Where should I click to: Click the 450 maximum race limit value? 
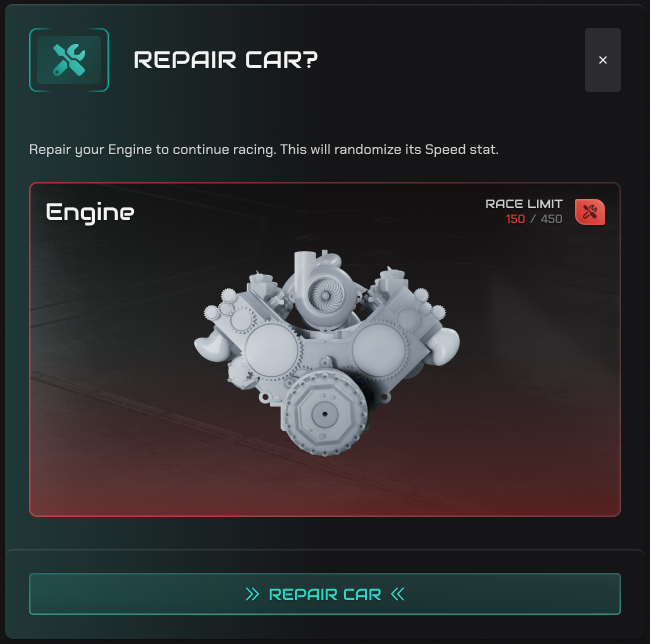click(551, 219)
